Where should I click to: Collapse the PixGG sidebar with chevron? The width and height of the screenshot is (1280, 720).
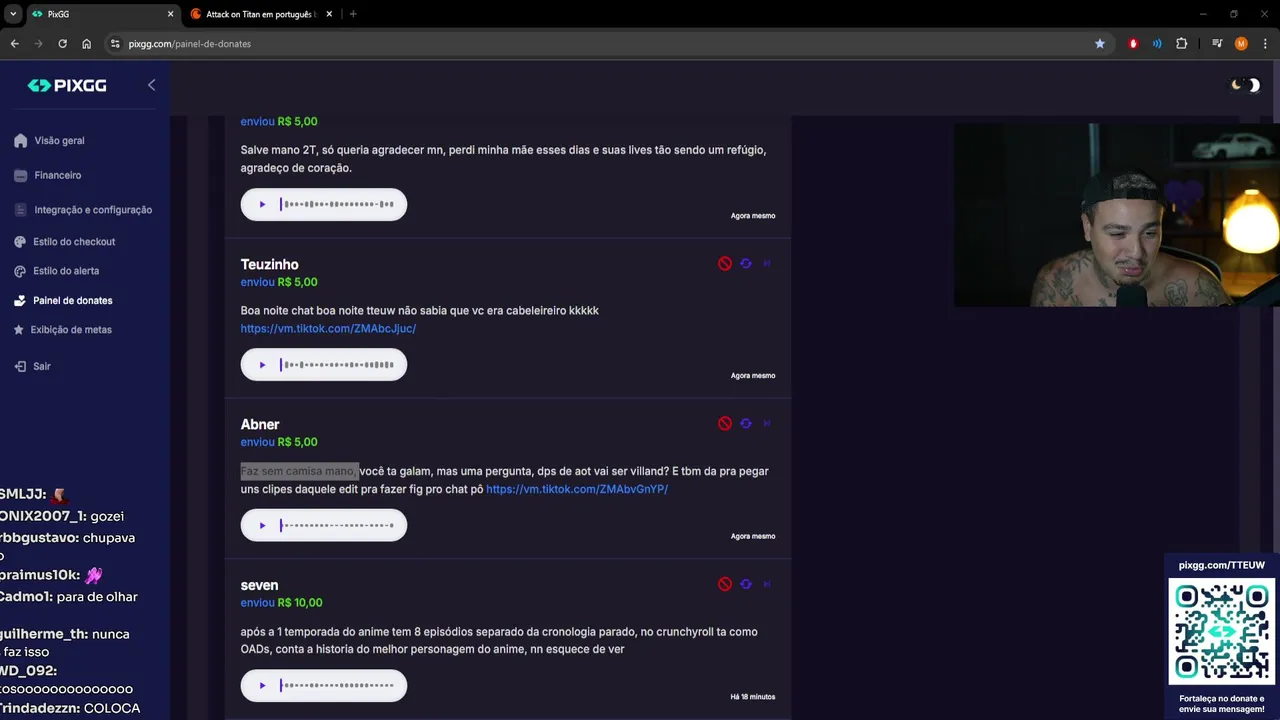coord(152,85)
